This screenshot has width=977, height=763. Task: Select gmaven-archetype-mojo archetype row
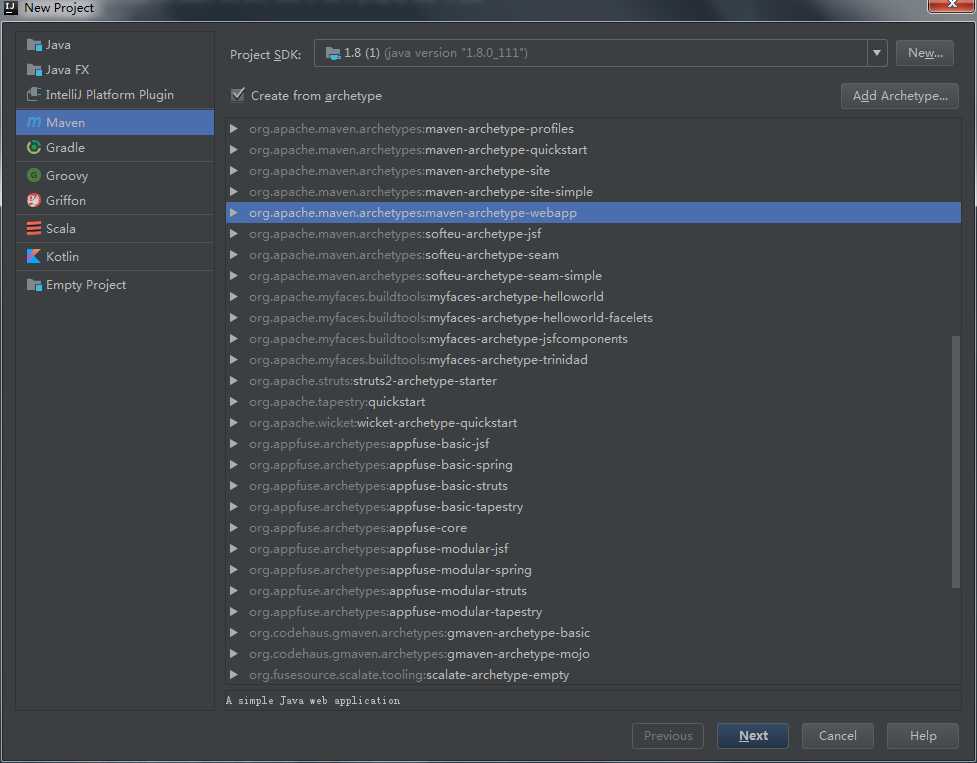pos(593,654)
